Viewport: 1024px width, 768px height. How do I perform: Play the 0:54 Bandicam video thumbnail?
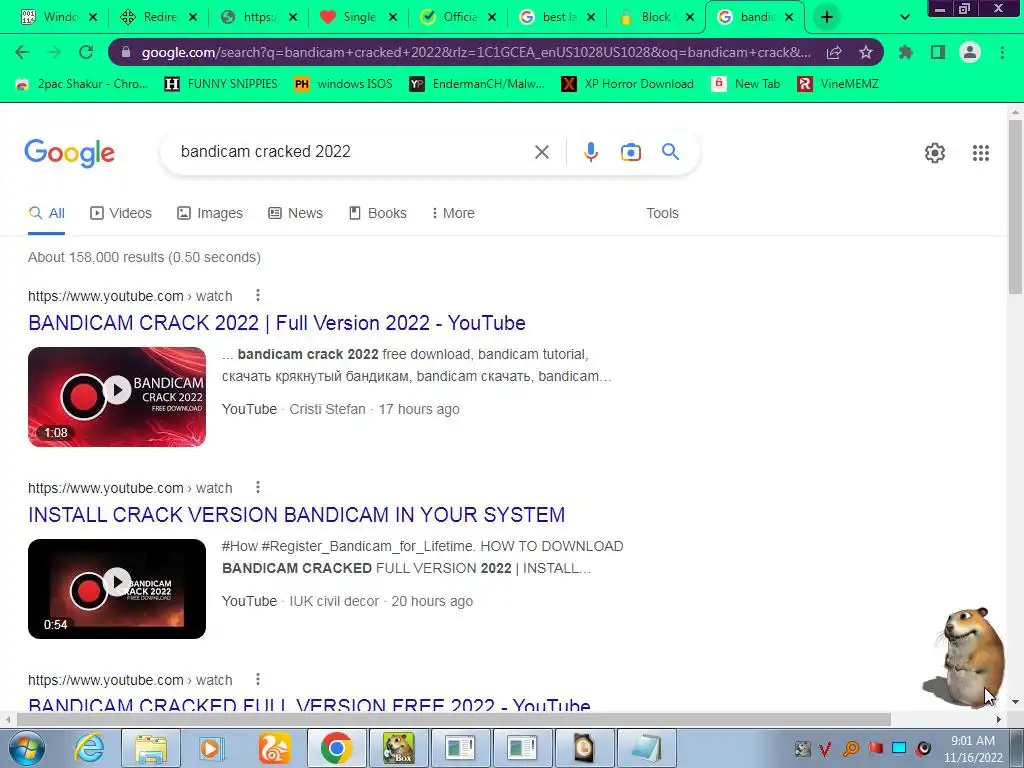(117, 589)
